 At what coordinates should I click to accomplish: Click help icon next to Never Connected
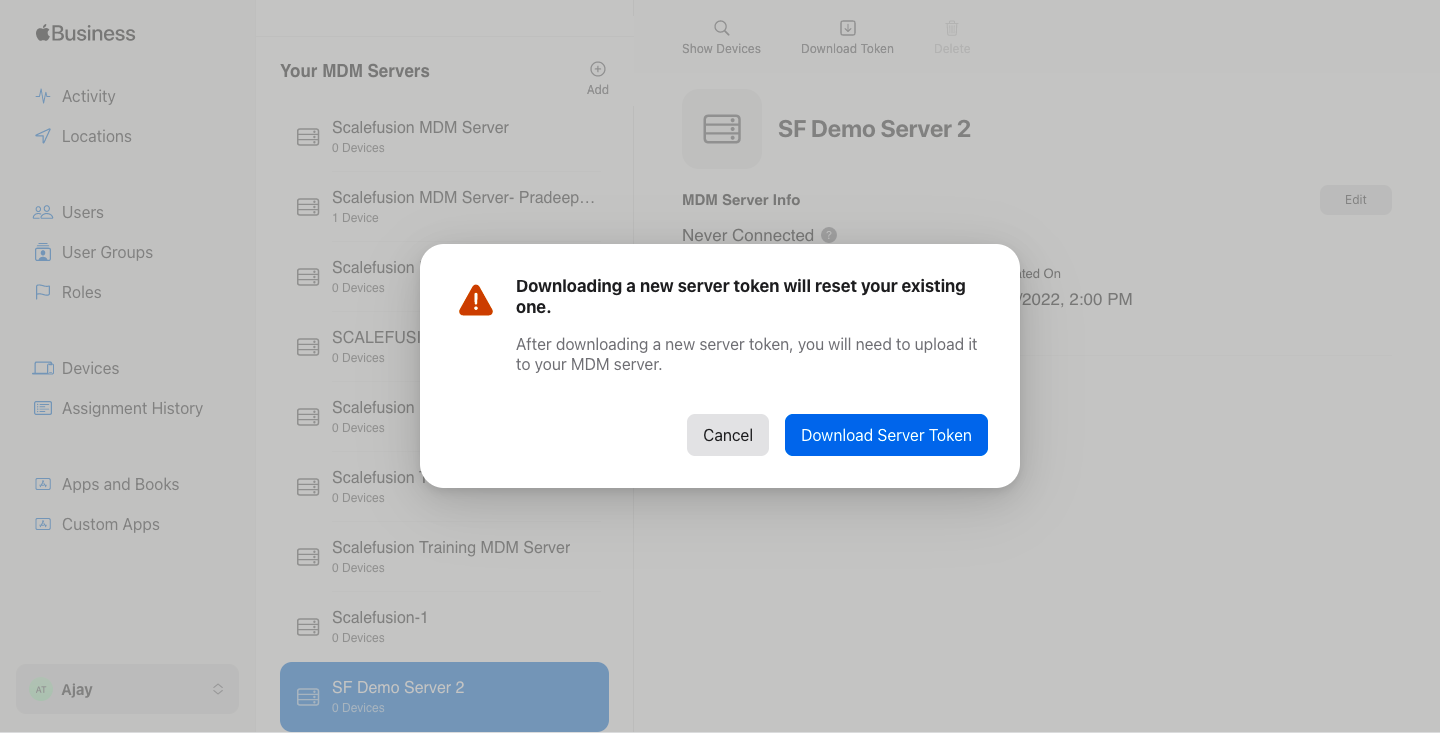tap(829, 235)
